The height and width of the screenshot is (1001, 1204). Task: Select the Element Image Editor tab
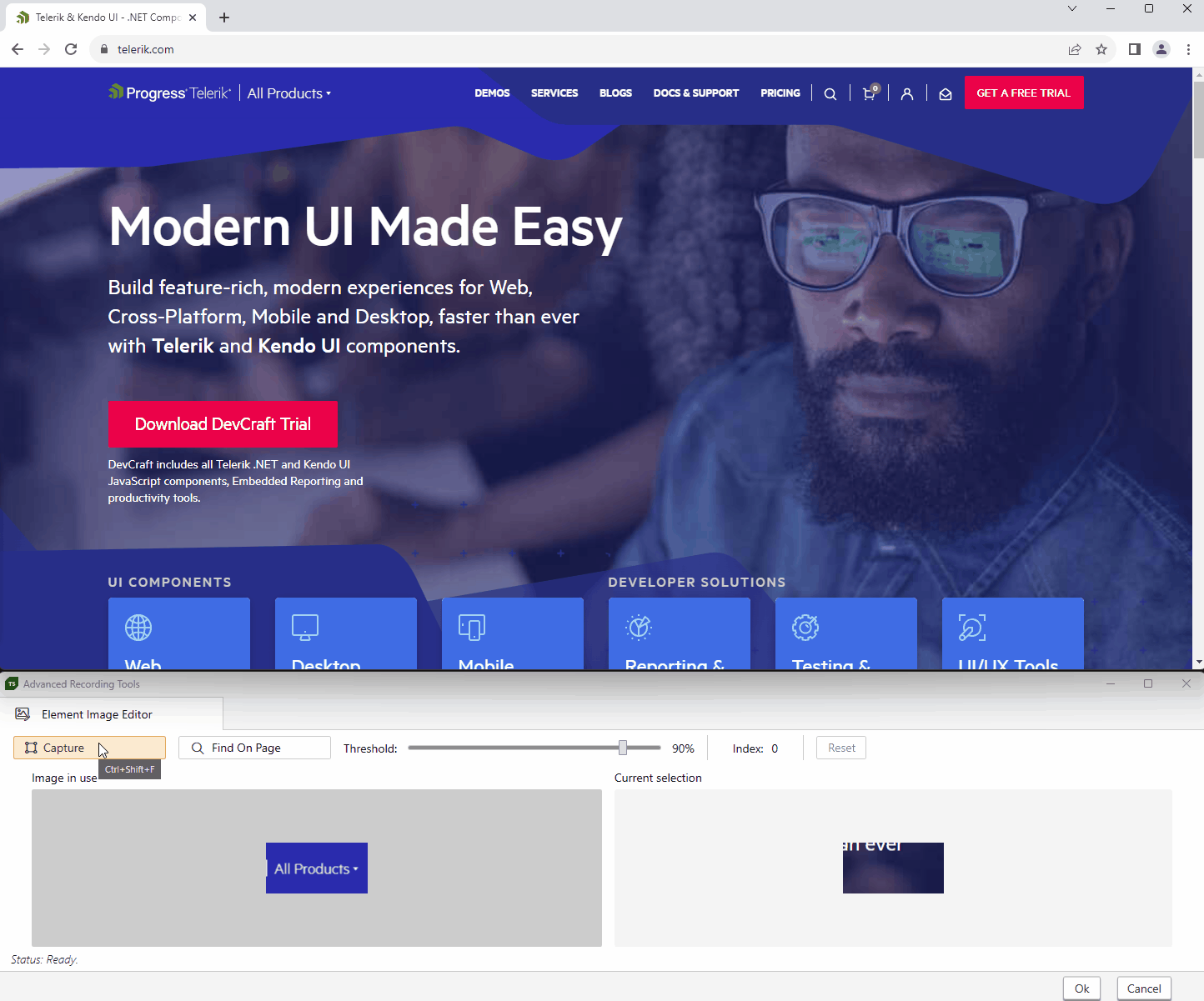pyautogui.click(x=112, y=714)
